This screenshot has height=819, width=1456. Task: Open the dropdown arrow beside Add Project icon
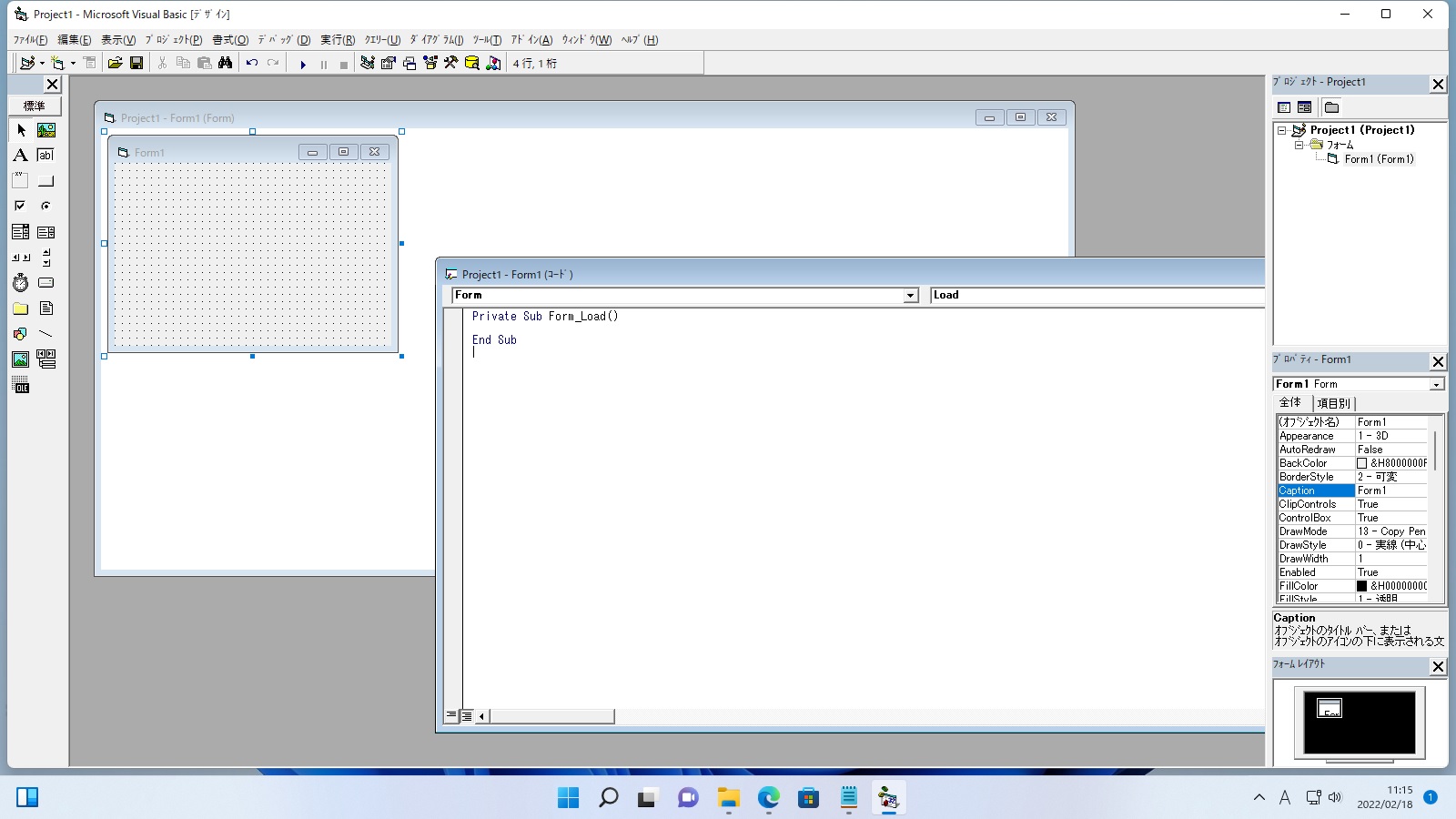(42, 63)
